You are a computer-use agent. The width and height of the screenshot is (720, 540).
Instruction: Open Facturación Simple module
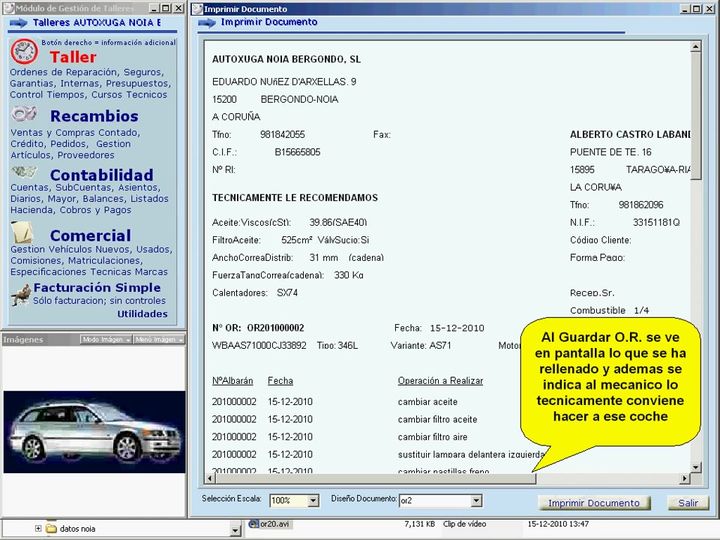coord(97,288)
